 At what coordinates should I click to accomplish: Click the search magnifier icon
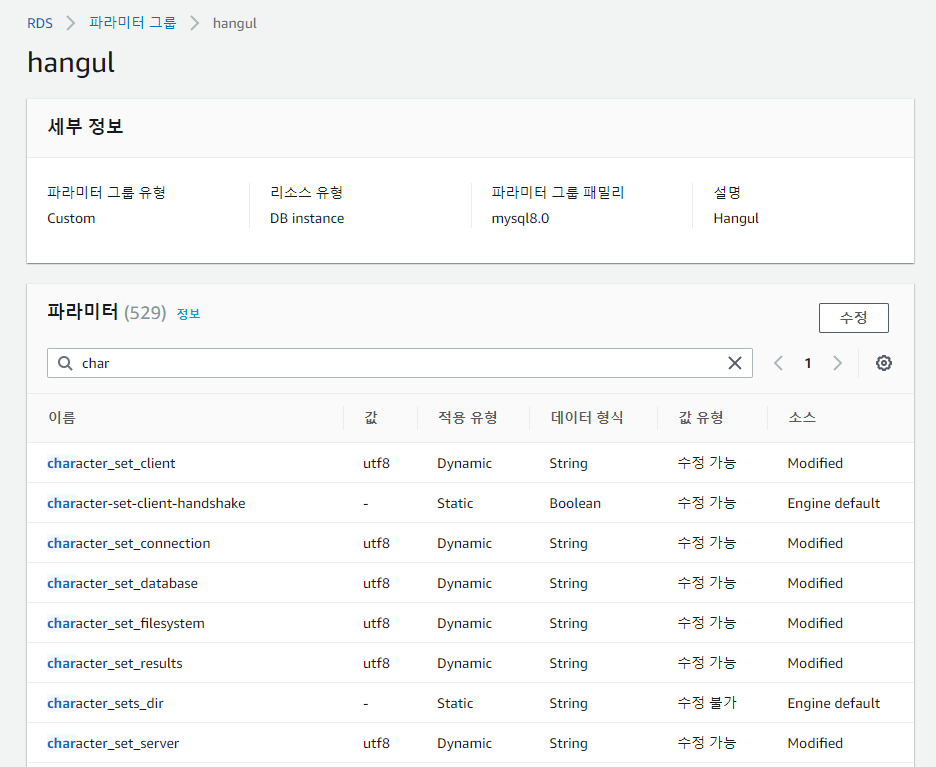pos(66,363)
